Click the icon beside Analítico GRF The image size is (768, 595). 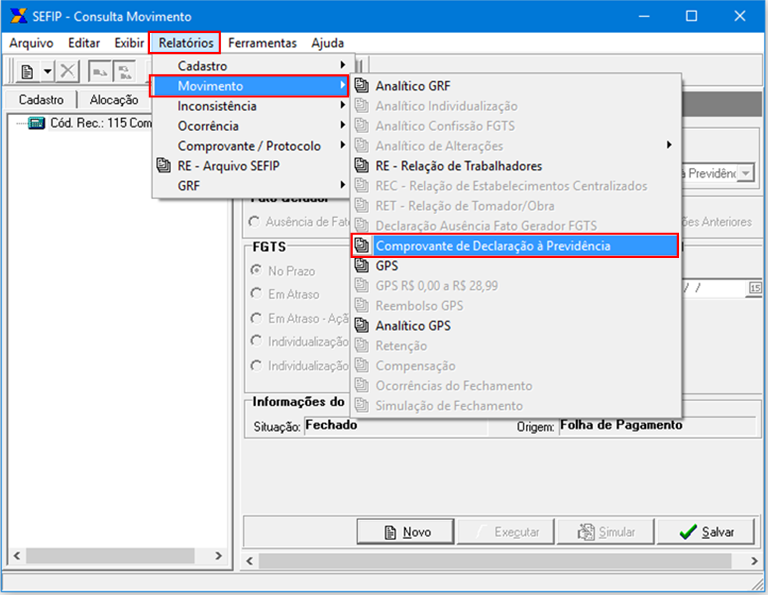pos(361,86)
